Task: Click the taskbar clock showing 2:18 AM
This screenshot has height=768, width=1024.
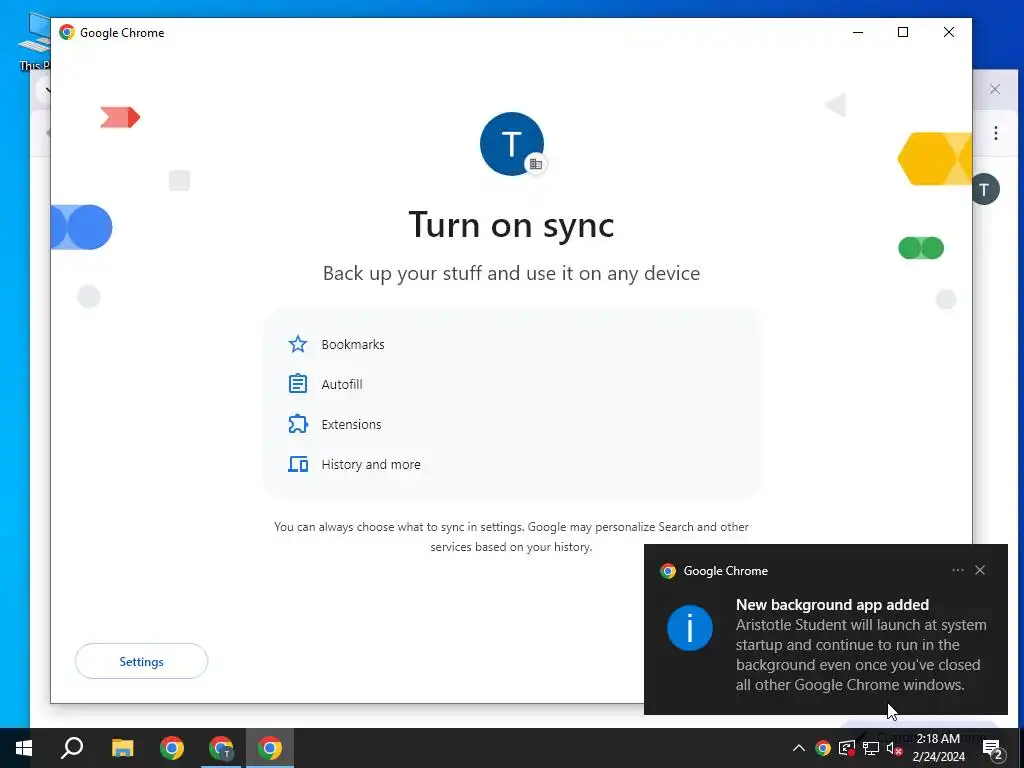Action: click(x=938, y=748)
